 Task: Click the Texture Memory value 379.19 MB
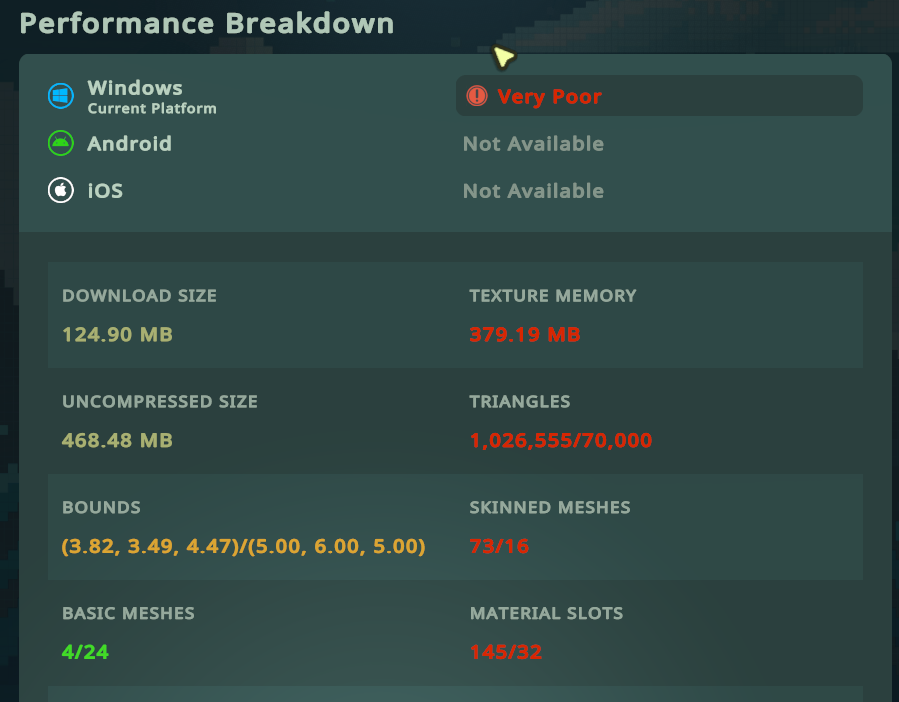[525, 334]
